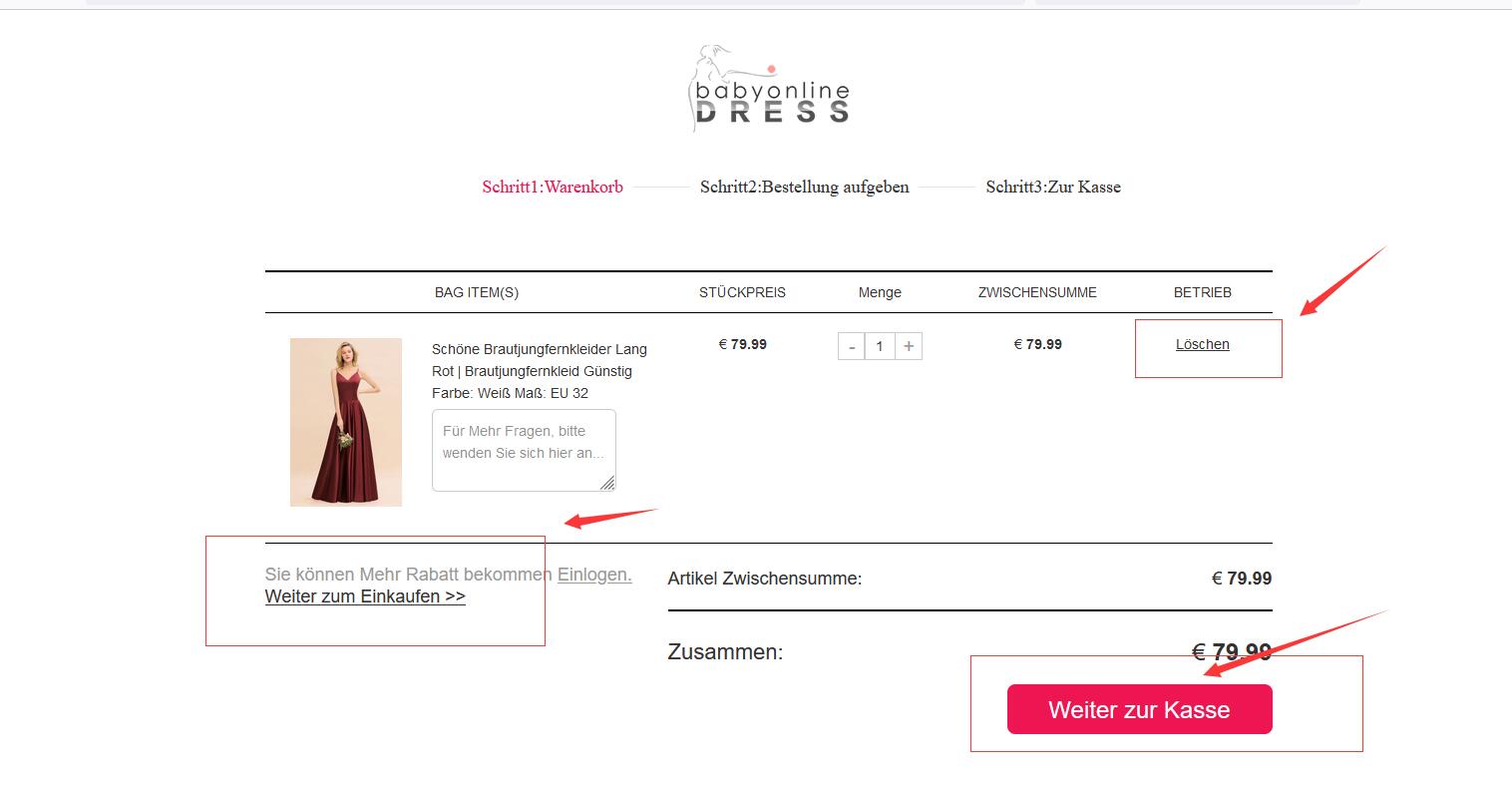Click the STÜCKPREIS column header
Screen dimensions: 1512x786
click(742, 292)
